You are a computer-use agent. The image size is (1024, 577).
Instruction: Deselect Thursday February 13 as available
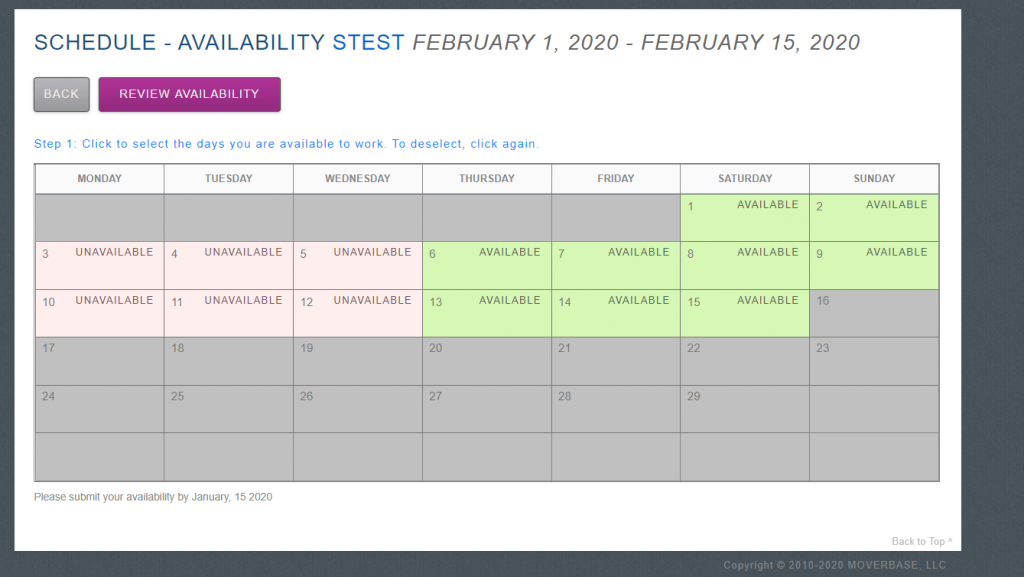pyautogui.click(x=486, y=314)
